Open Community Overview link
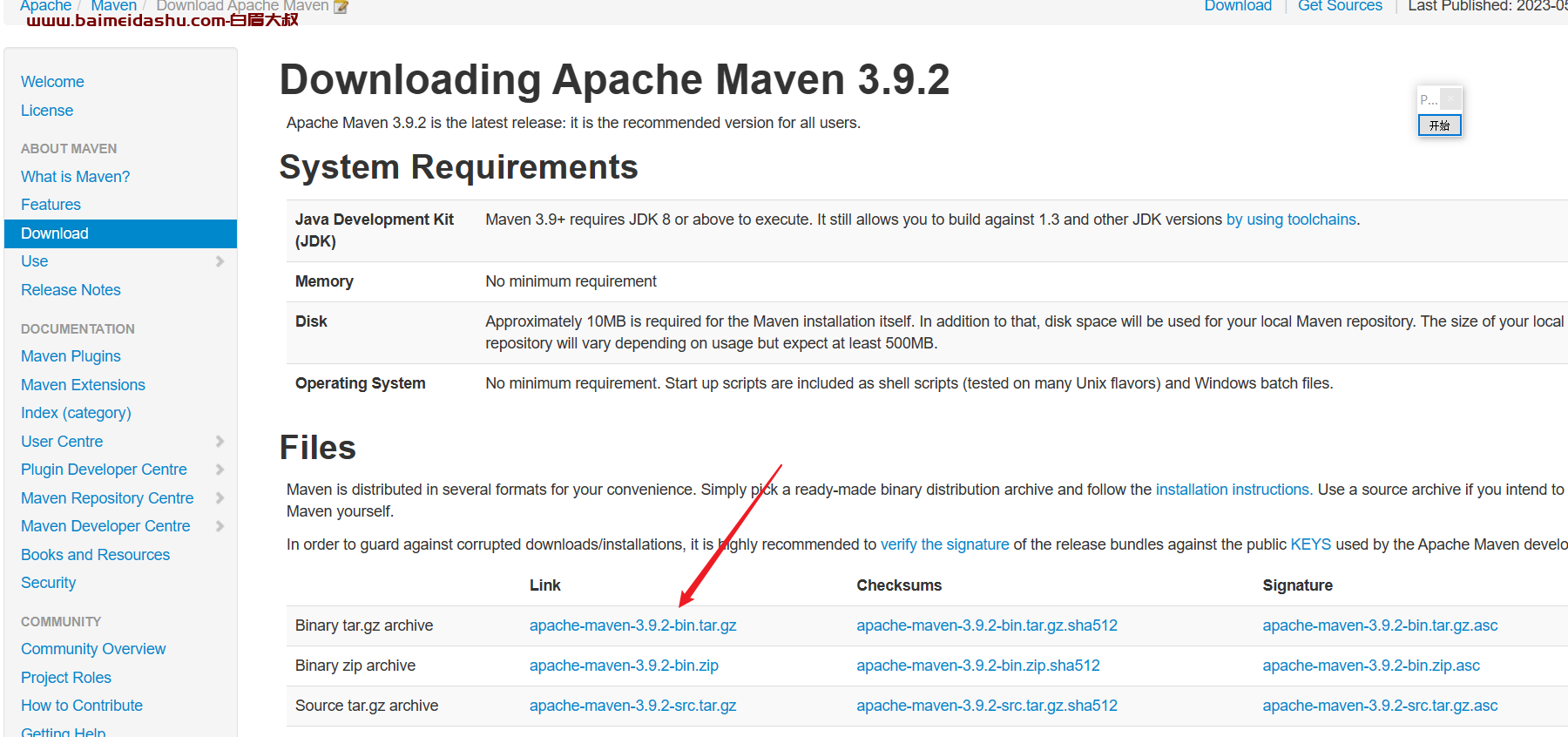The width and height of the screenshot is (1568, 737). click(93, 649)
